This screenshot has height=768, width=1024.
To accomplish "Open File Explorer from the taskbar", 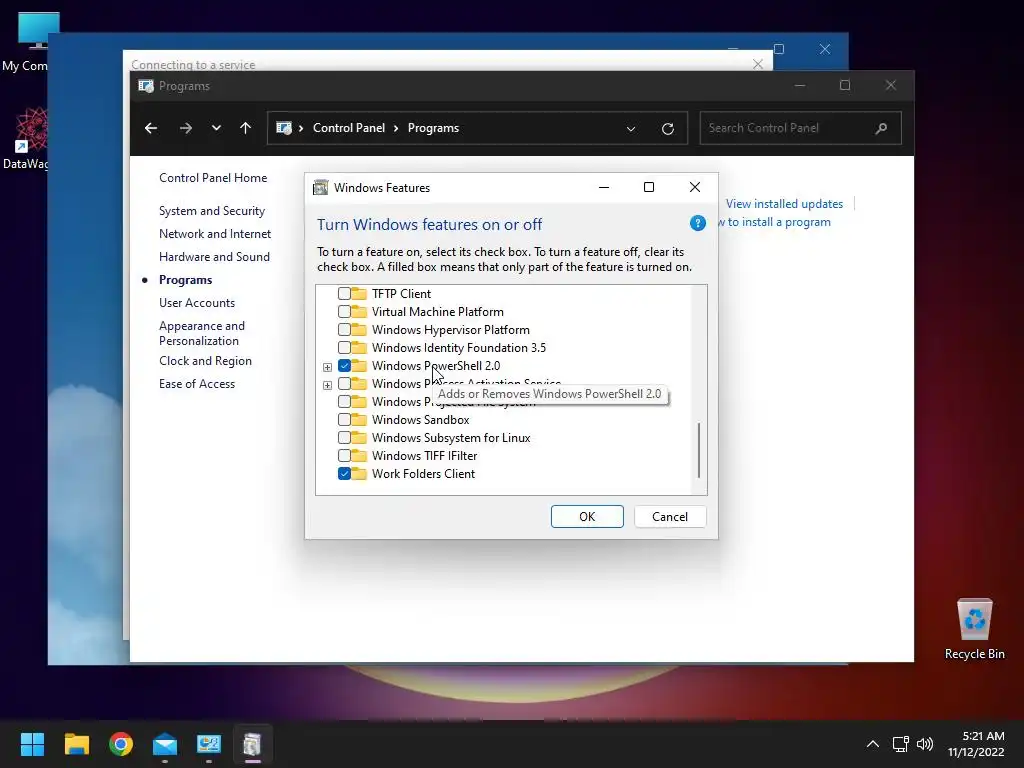I will pos(76,744).
